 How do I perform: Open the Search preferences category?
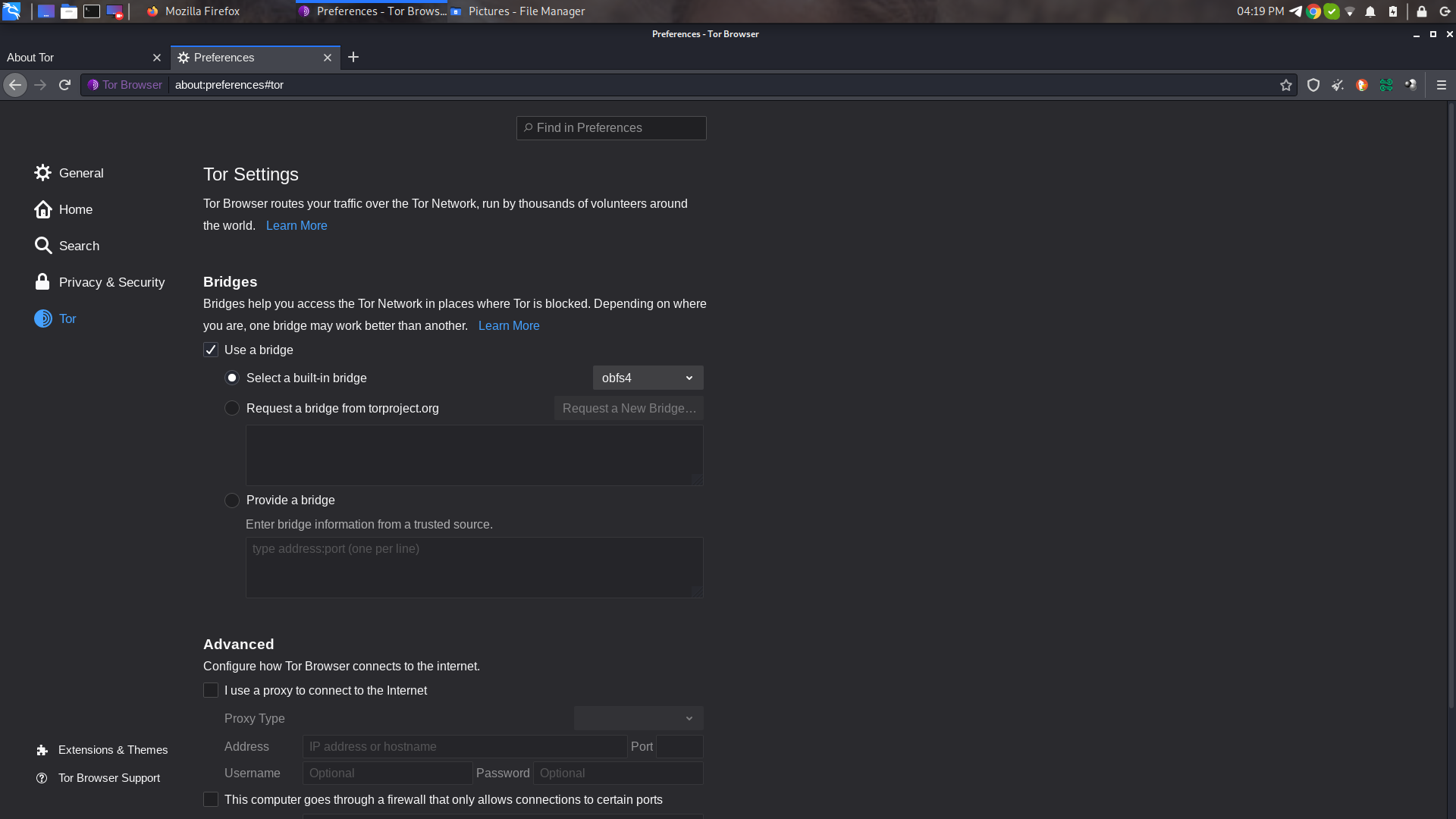point(67,246)
